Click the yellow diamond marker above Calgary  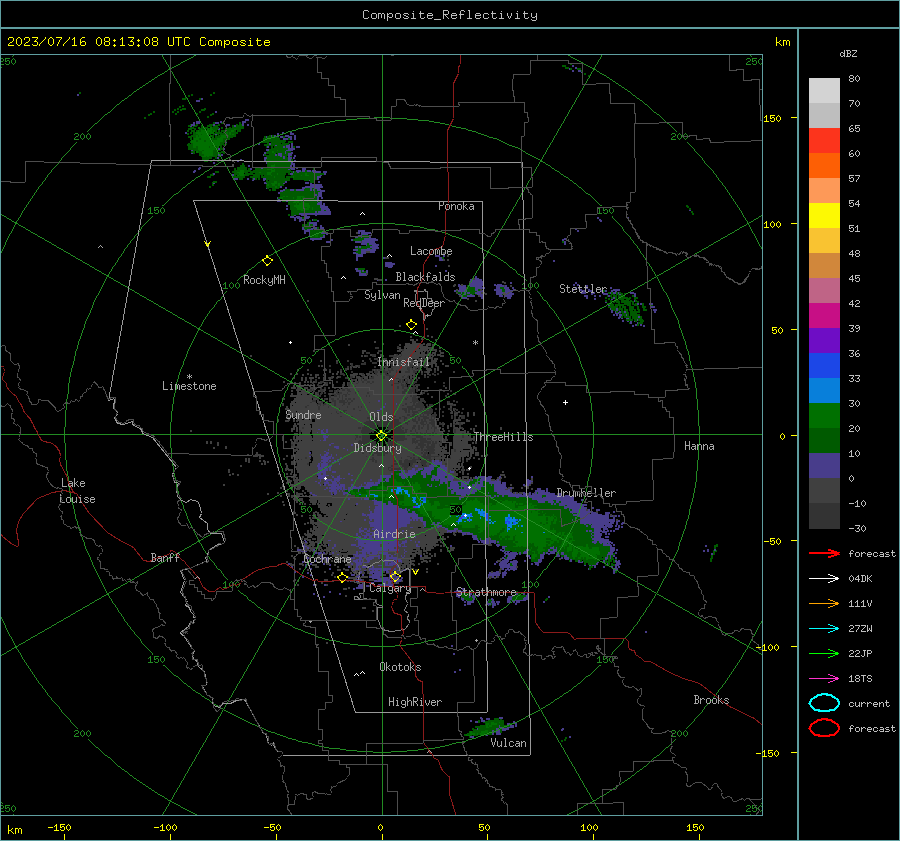coord(395,576)
